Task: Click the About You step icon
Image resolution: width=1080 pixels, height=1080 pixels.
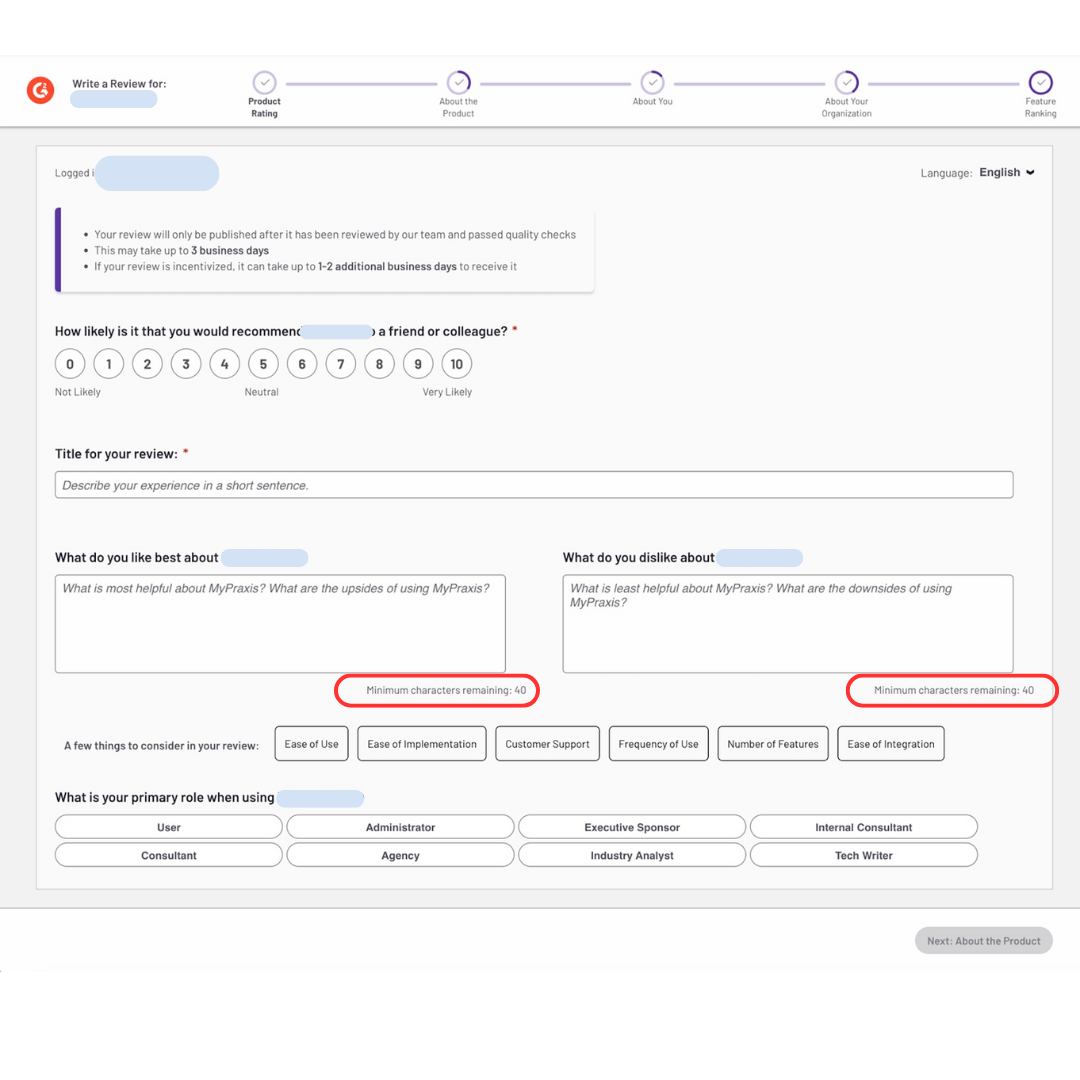Action: tap(652, 82)
